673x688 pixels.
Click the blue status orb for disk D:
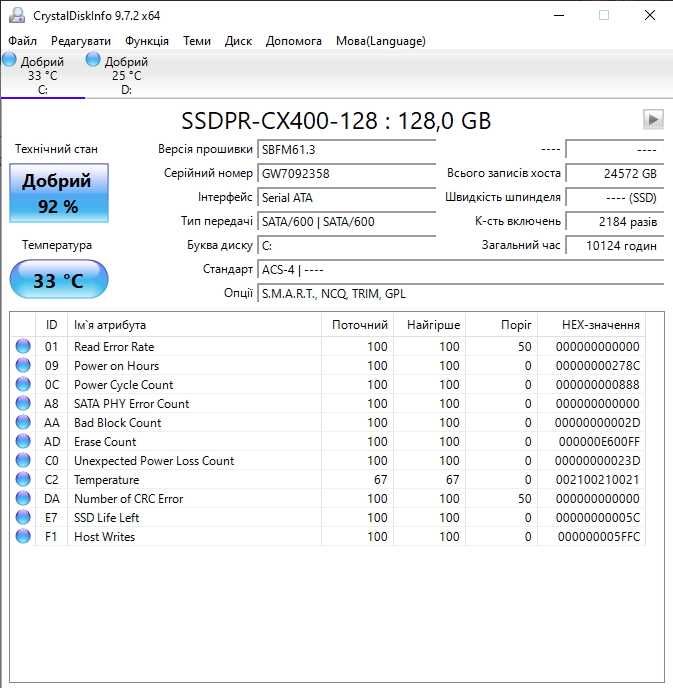(93, 59)
